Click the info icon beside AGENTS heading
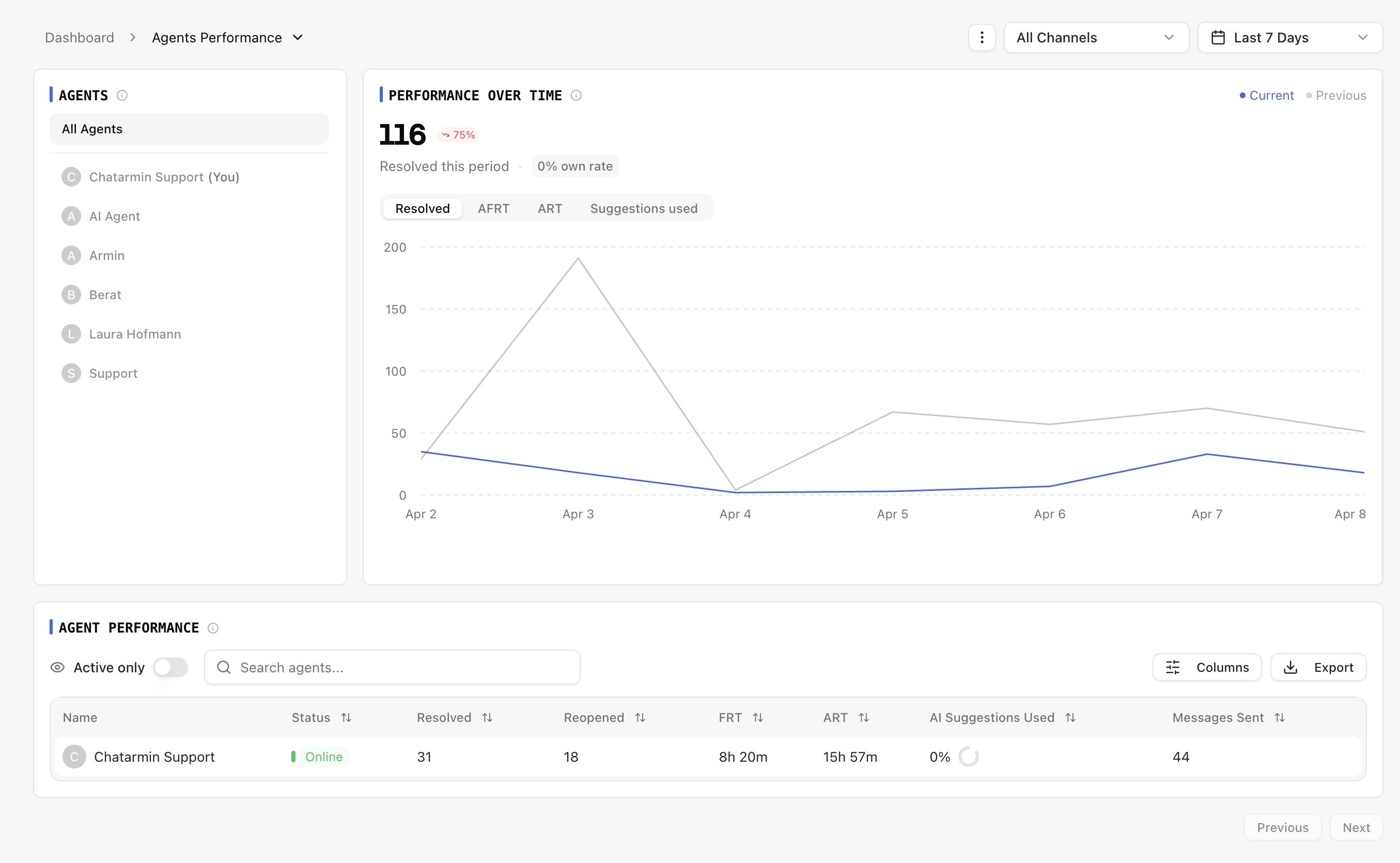 click(x=122, y=95)
